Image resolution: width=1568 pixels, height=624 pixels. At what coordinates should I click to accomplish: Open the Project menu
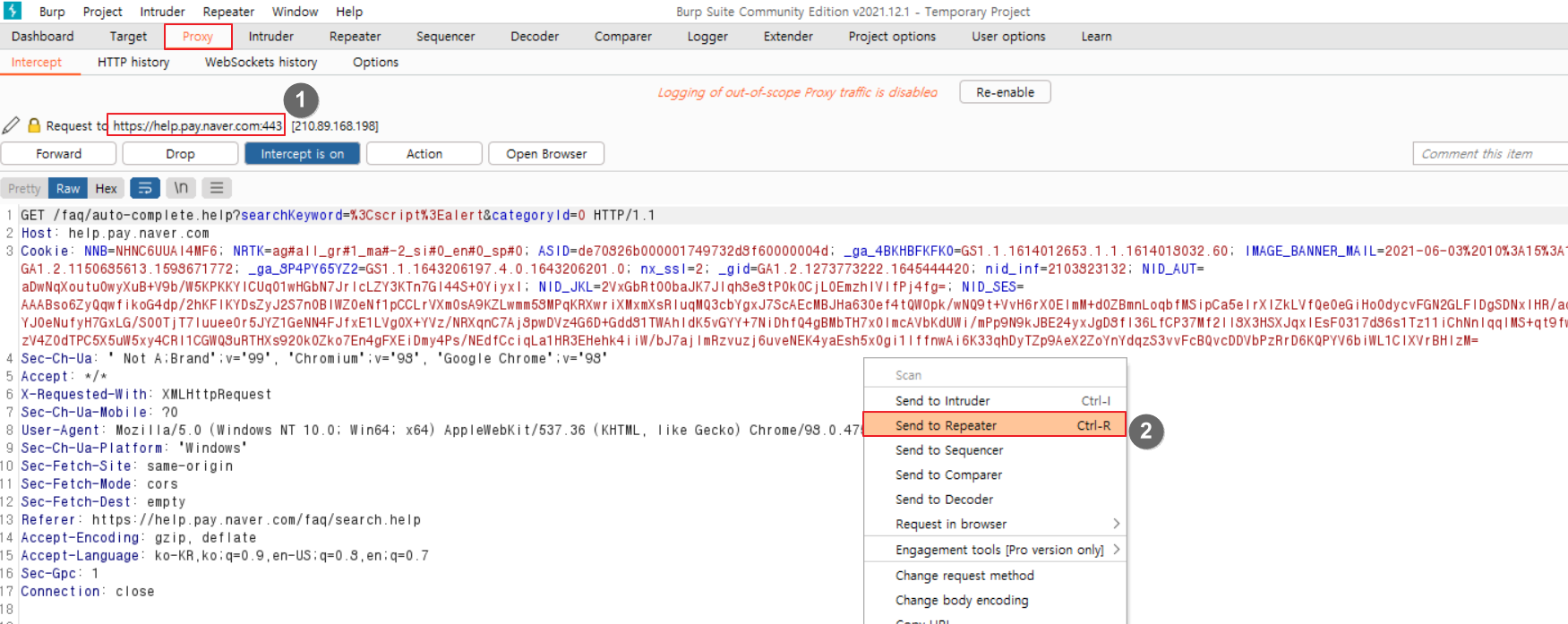point(102,12)
